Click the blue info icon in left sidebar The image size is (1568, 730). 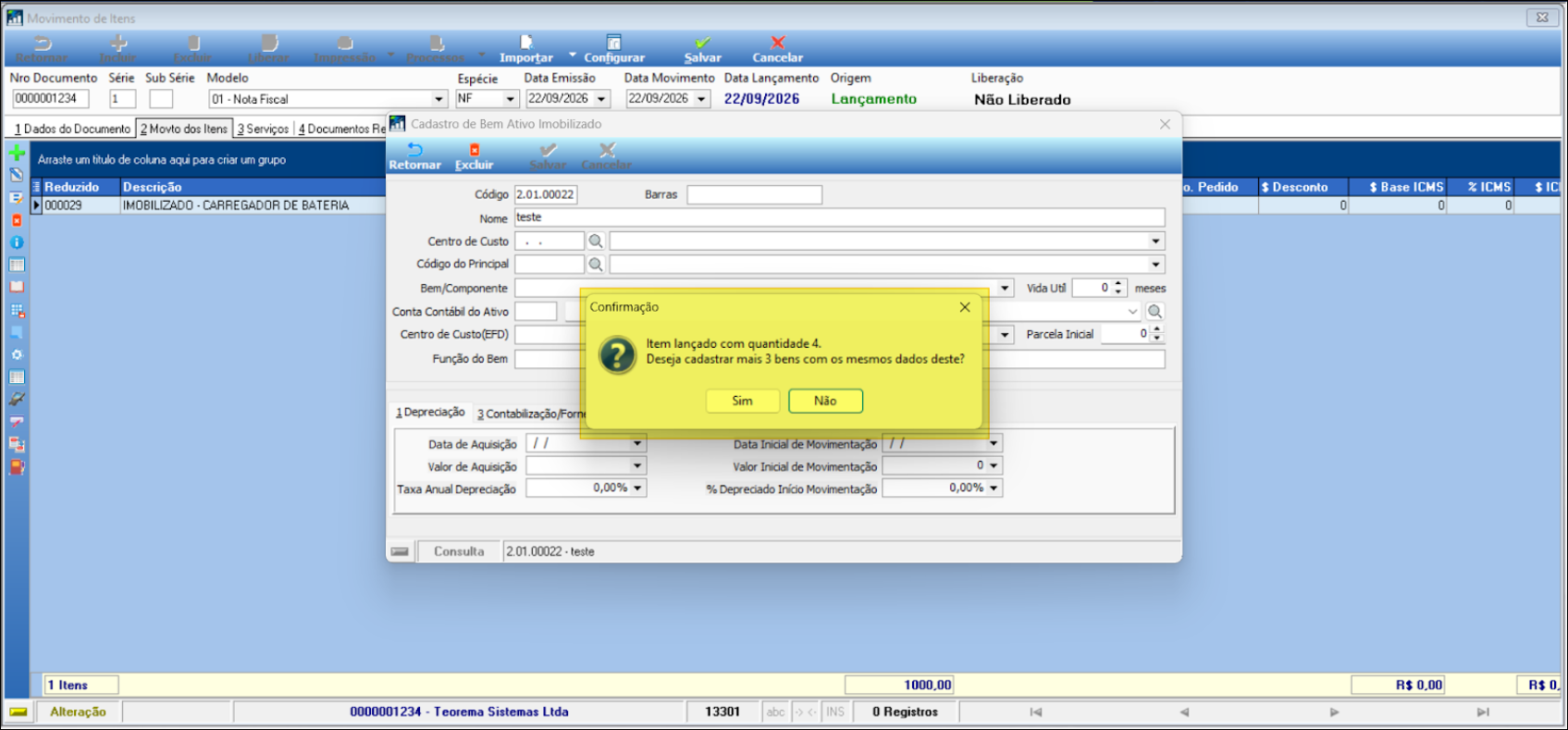click(x=17, y=242)
